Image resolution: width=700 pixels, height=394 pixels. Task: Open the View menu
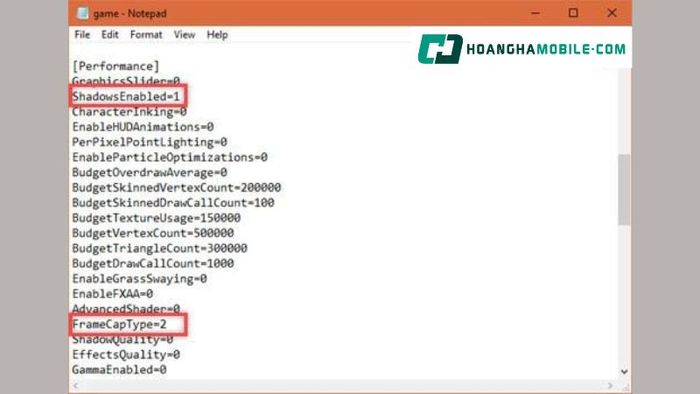184,35
